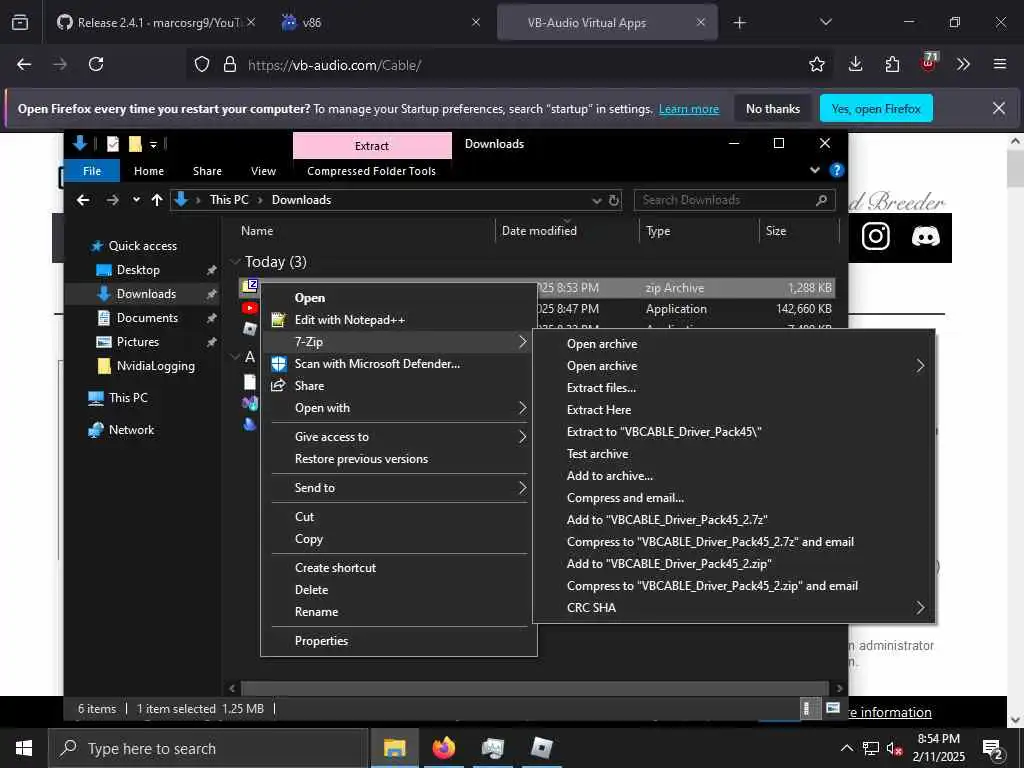
Task: Select Documents in the navigation pane
Action: [147, 318]
